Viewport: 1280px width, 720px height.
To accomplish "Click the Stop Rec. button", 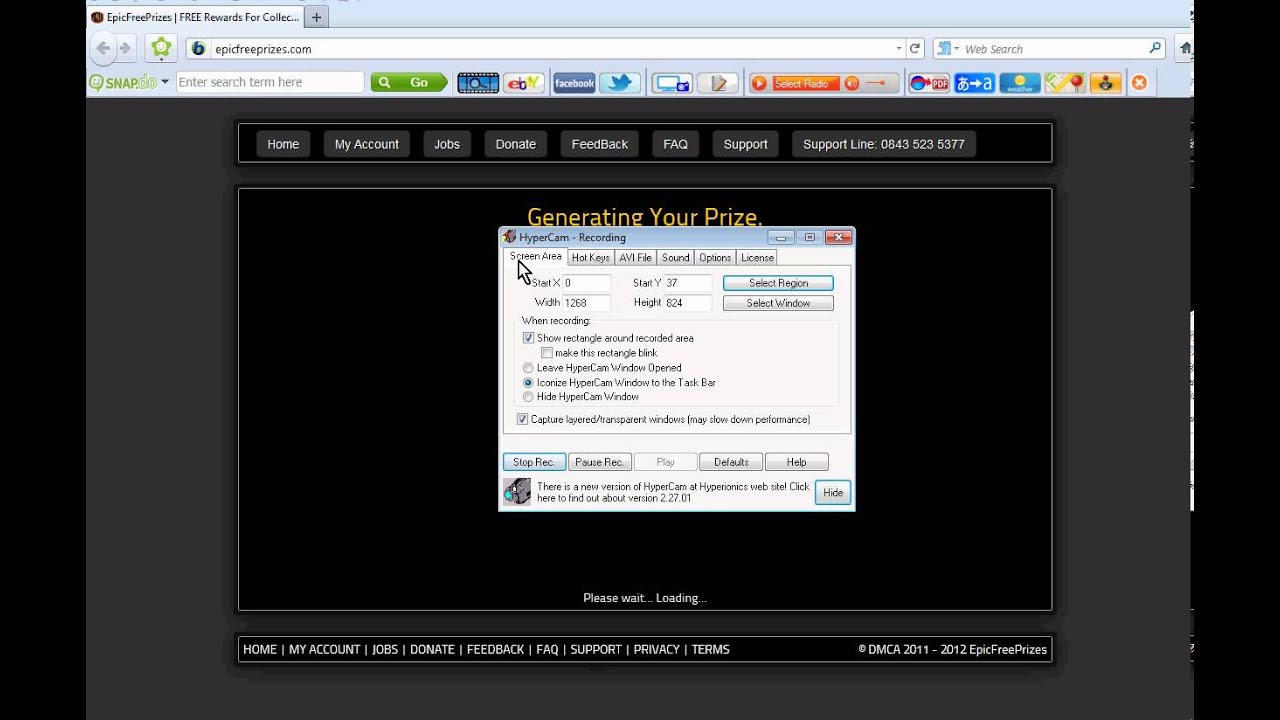I will (534, 462).
